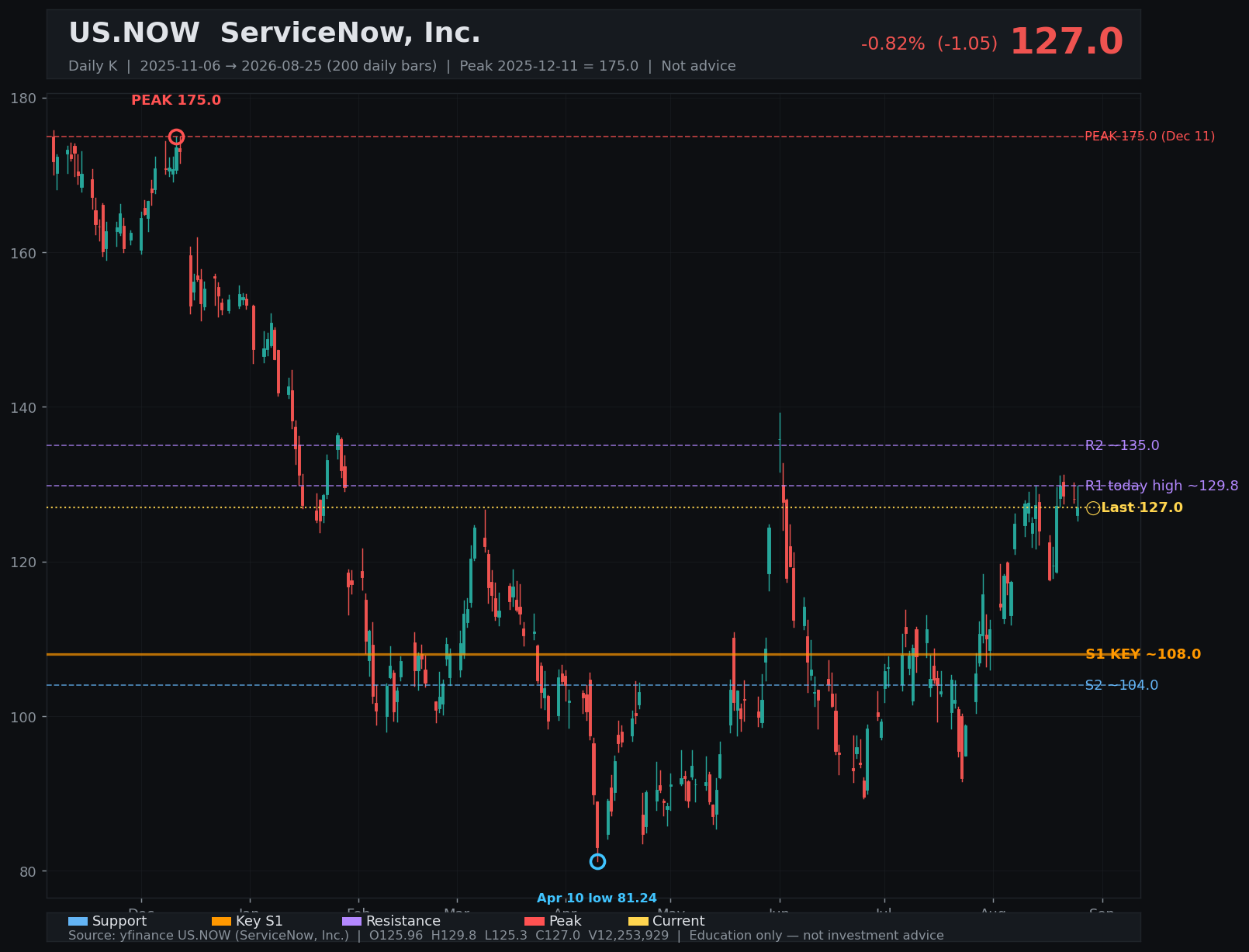
Task: Click the "R1 today high ~129.8" label
Action: tap(1161, 486)
